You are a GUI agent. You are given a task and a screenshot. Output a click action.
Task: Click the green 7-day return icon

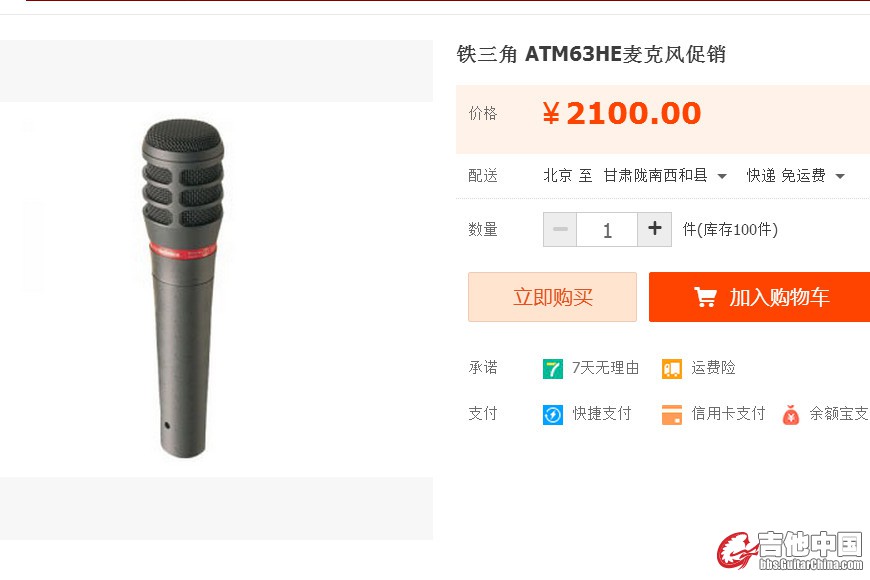(553, 369)
